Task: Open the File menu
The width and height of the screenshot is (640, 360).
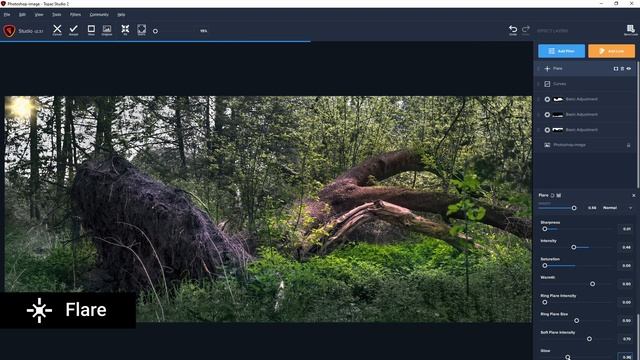Action: coord(7,14)
